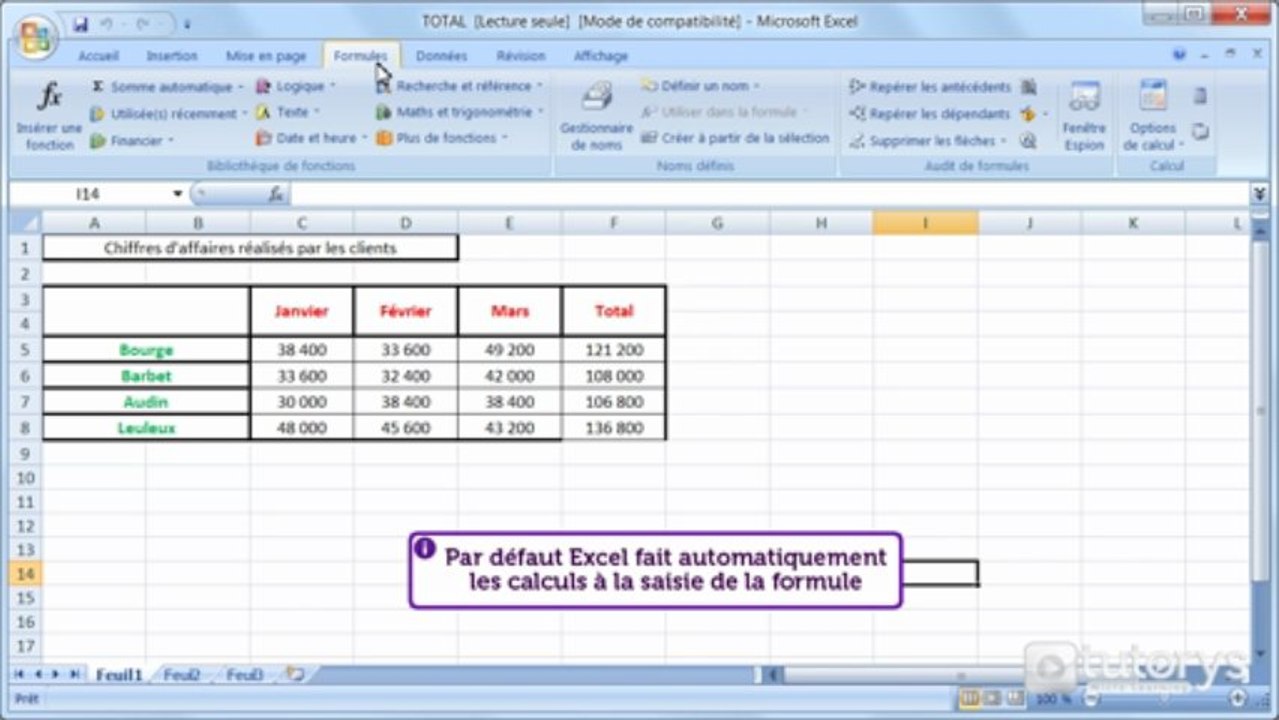Click the Vérification des erreurs icon

(1028, 114)
